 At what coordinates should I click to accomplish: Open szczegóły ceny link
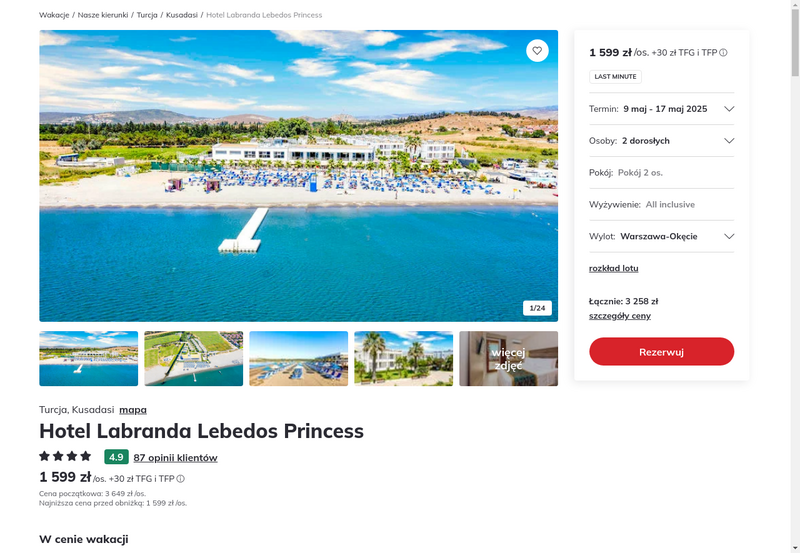click(619, 316)
